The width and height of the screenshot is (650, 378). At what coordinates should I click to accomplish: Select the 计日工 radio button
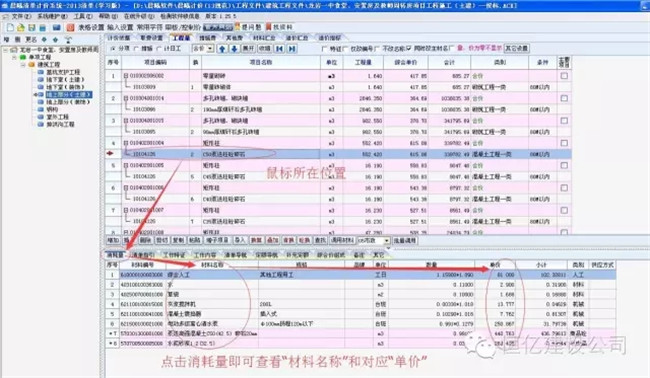(x=159, y=48)
